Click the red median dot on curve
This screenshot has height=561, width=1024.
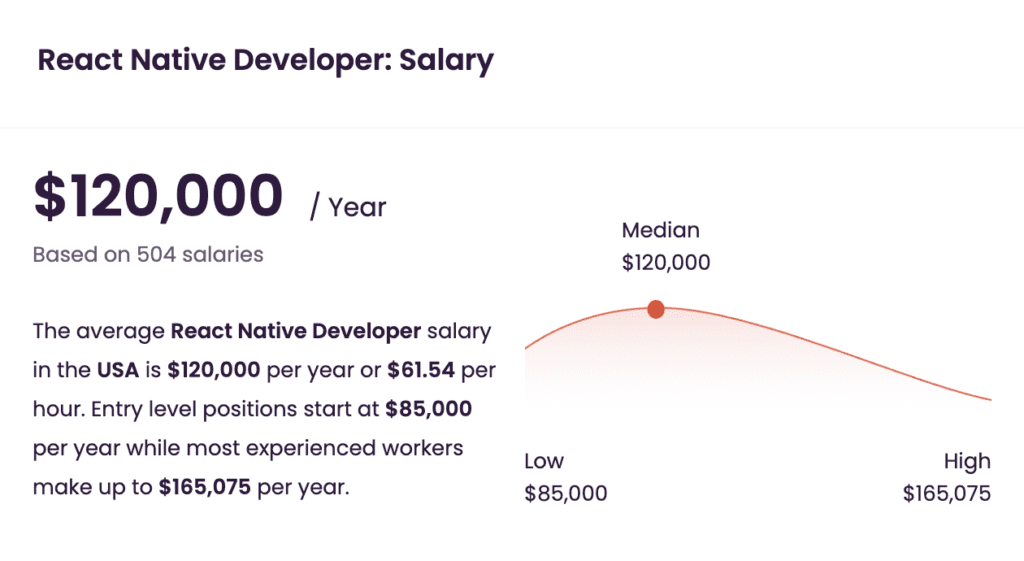(656, 309)
